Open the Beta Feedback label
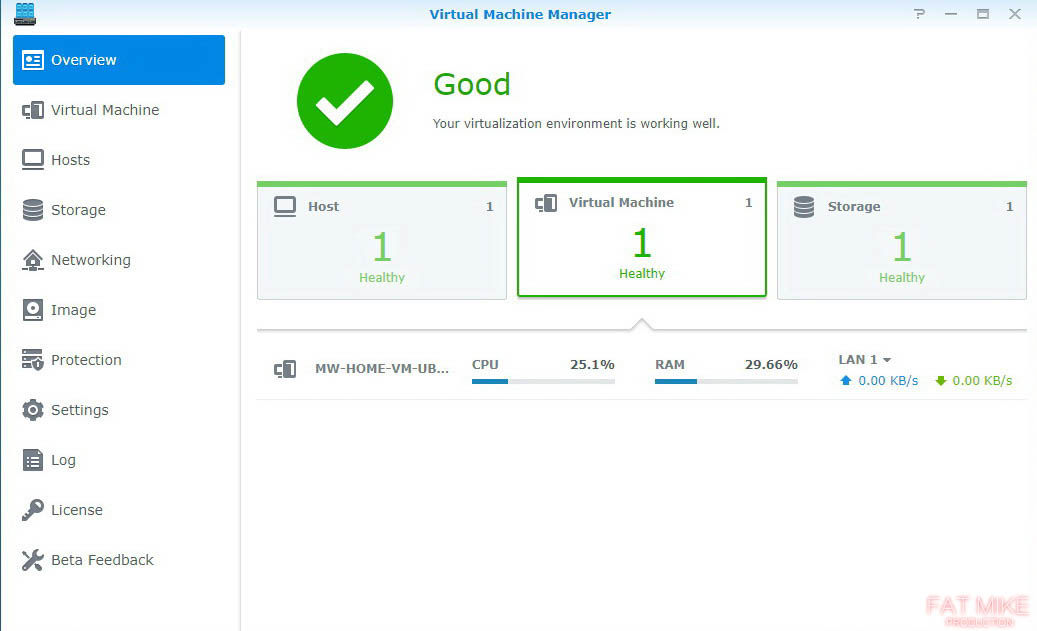1037x631 pixels. coord(102,560)
